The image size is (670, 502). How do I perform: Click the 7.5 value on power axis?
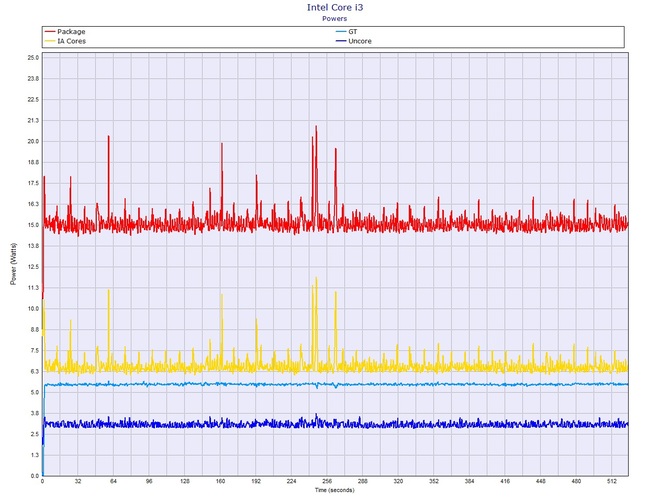coord(35,350)
